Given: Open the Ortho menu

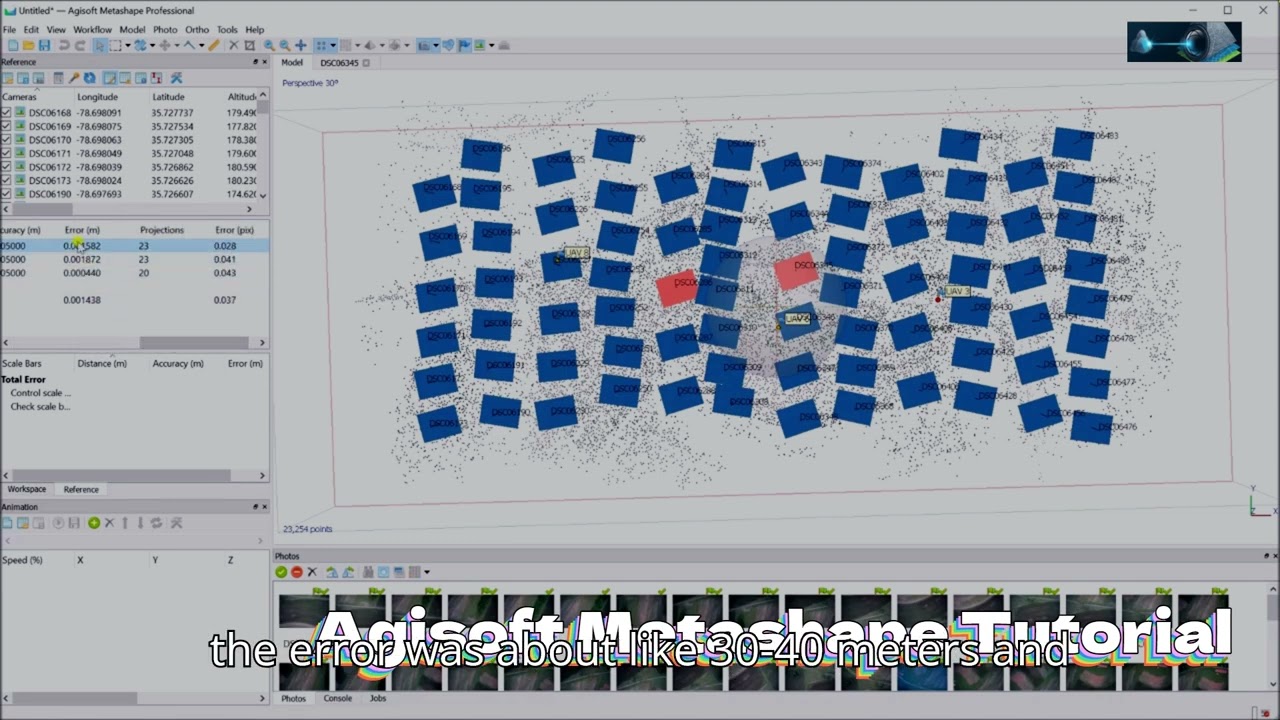Looking at the screenshot, I should click(x=197, y=30).
